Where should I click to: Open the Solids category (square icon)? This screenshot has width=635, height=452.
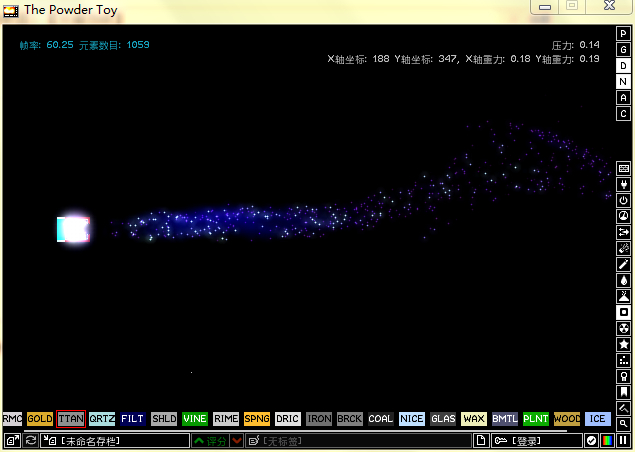click(624, 312)
